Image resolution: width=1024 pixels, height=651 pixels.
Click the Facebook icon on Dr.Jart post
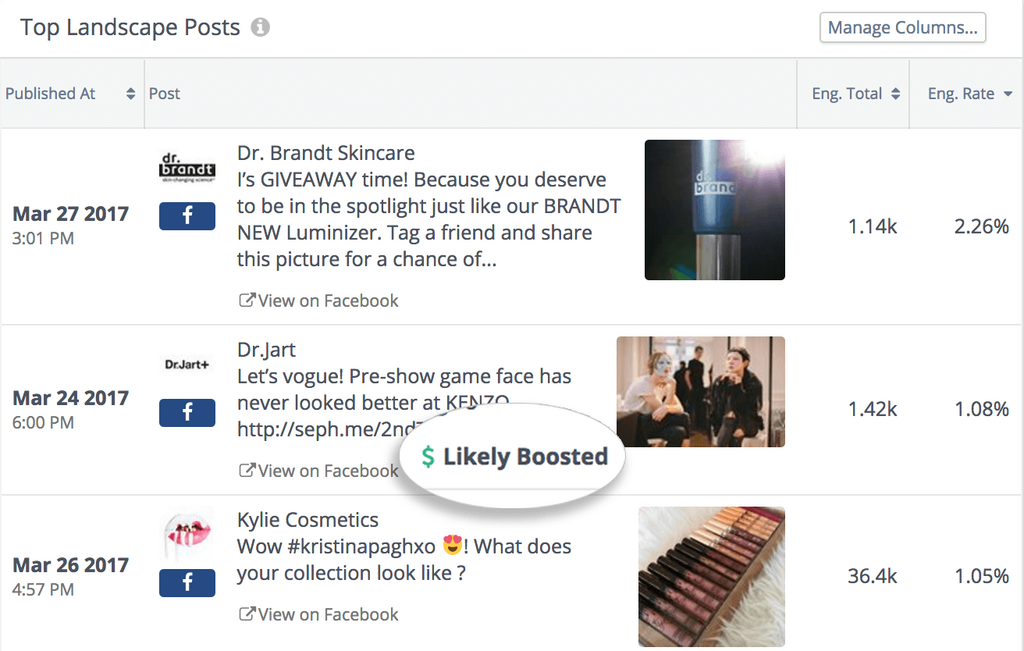(187, 413)
